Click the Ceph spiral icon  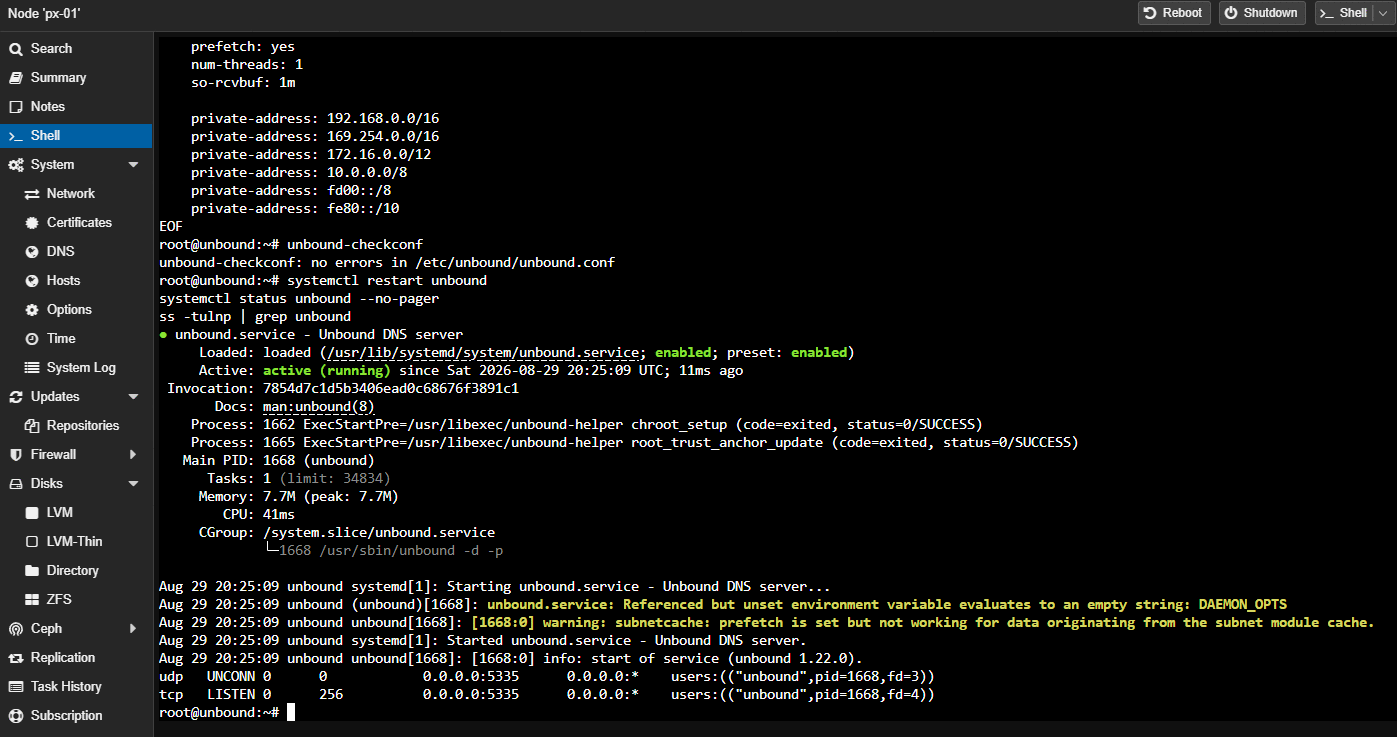[15, 628]
